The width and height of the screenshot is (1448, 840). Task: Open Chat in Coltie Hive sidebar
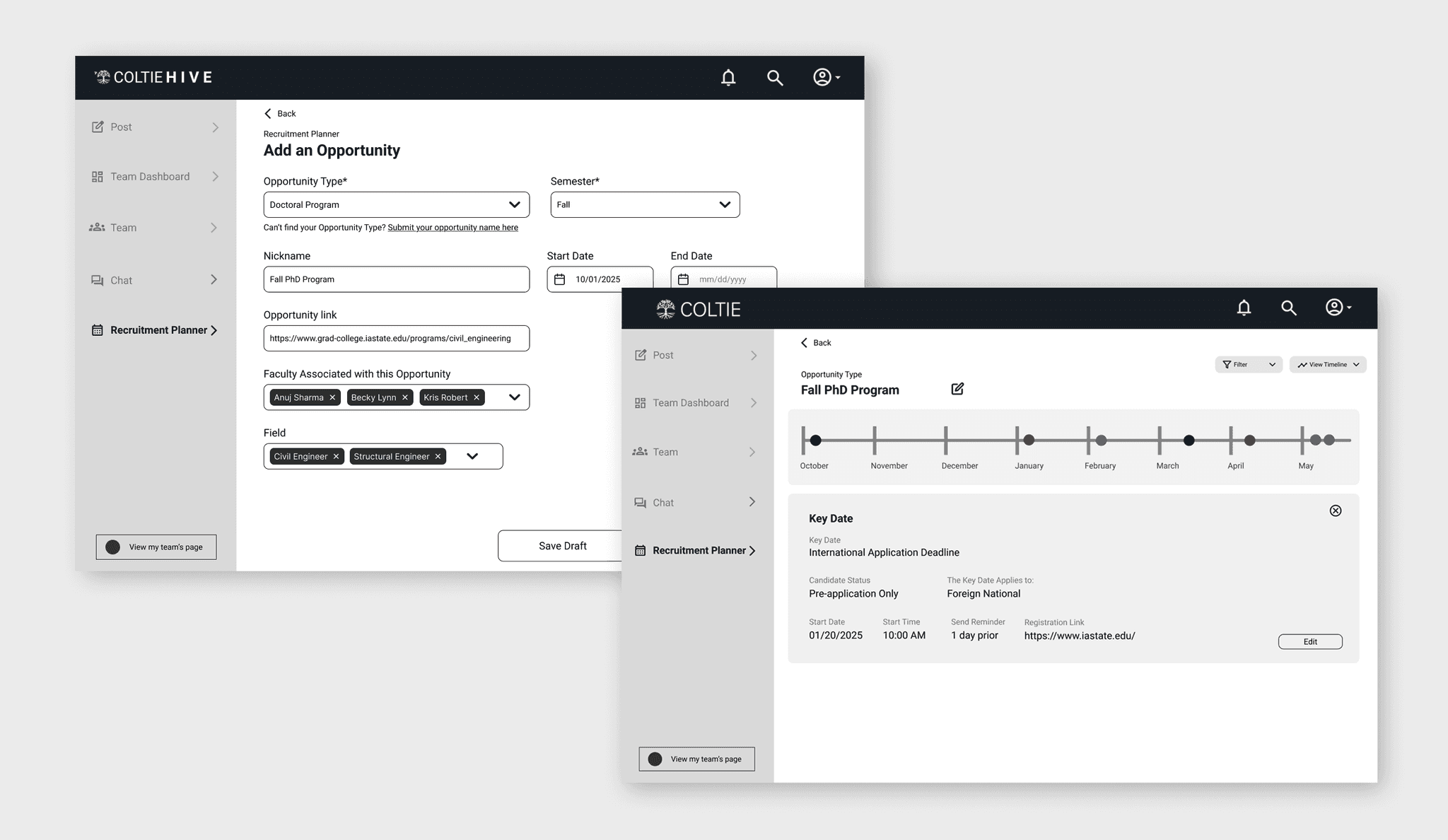(156, 280)
